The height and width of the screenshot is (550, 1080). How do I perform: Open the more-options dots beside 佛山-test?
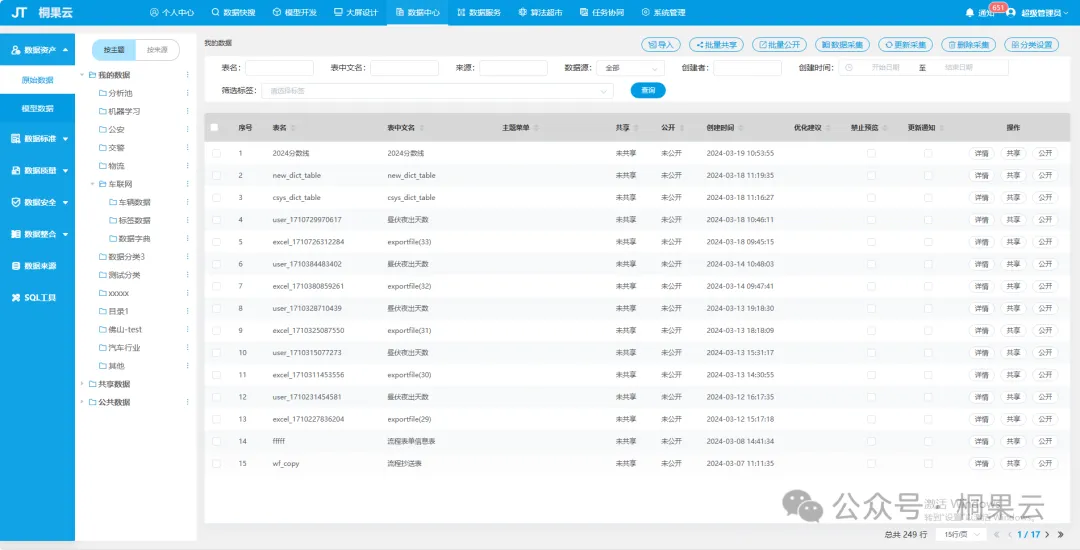tap(187, 329)
